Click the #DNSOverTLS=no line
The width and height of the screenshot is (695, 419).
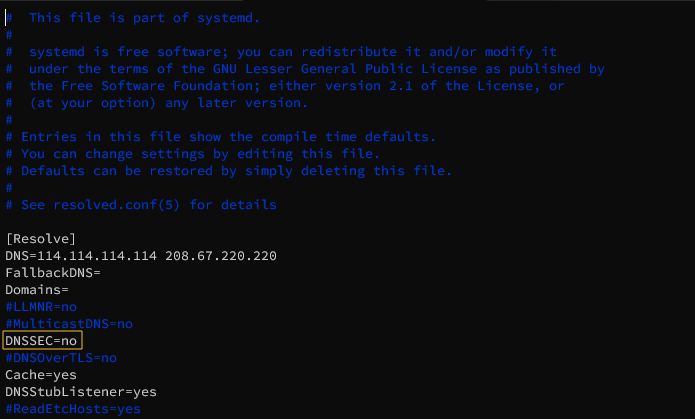pos(61,358)
